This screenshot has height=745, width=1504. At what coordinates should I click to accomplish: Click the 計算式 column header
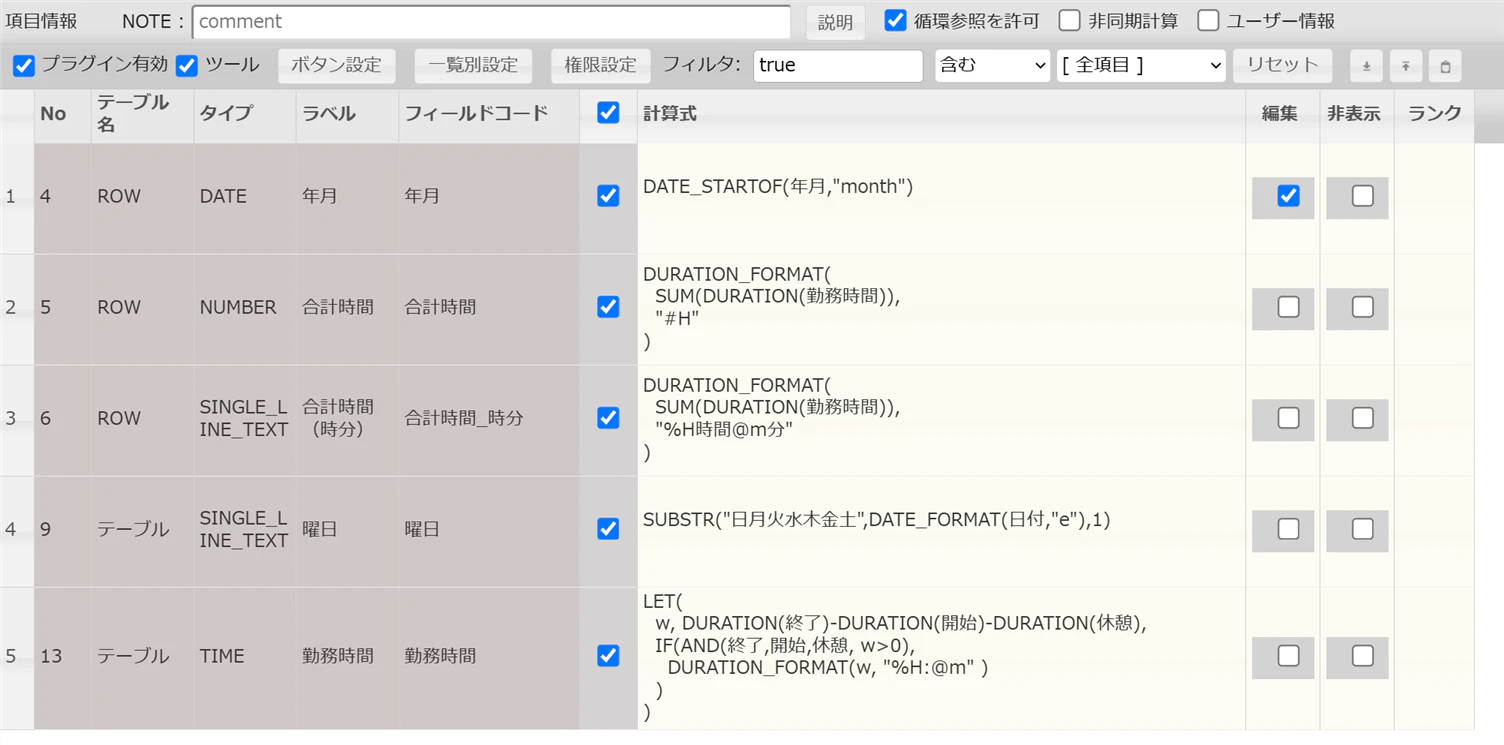(x=941, y=114)
